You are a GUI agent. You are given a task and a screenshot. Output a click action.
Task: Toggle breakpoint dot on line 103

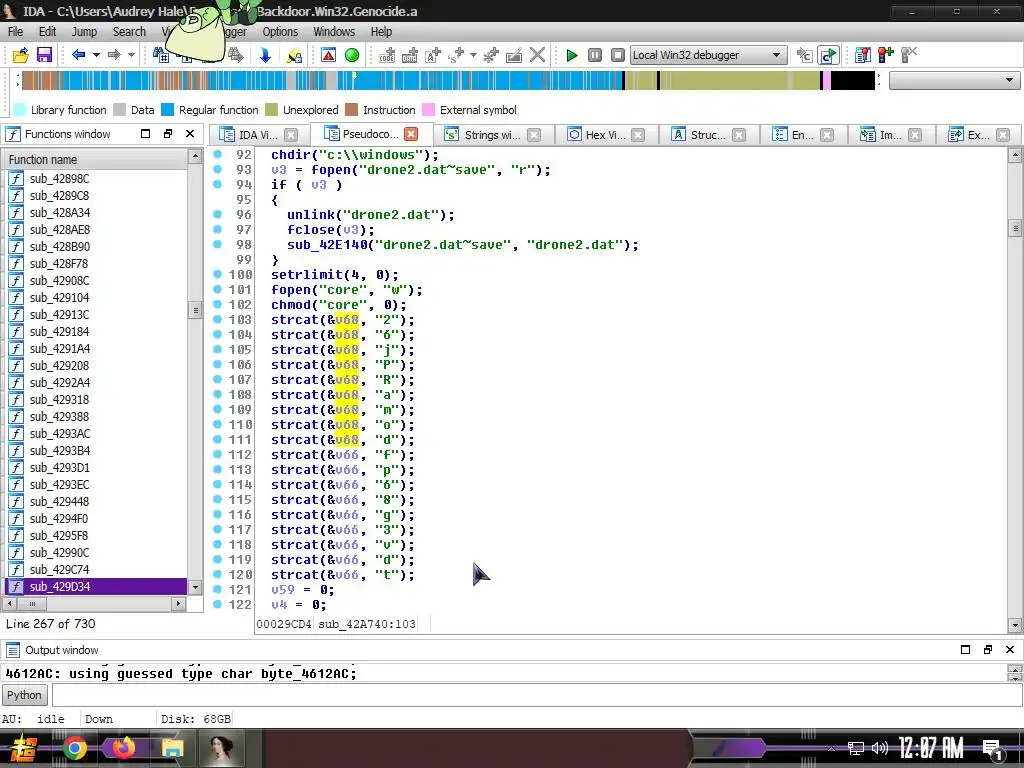217,319
